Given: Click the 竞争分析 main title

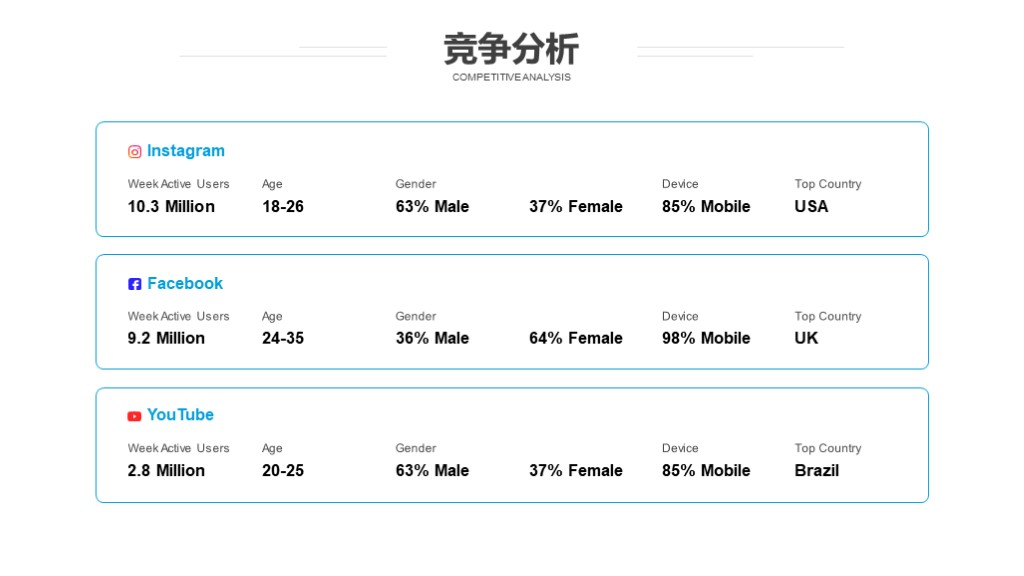Looking at the screenshot, I should pos(511,49).
